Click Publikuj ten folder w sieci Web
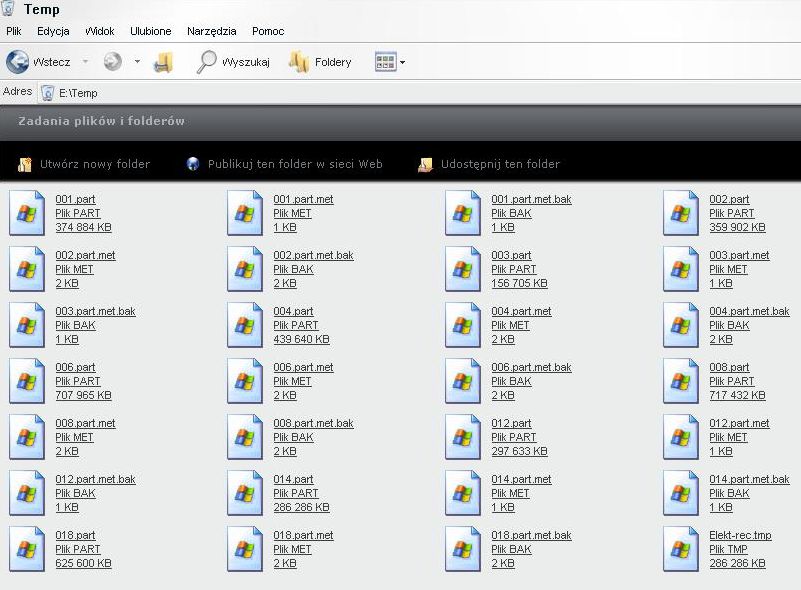 point(295,164)
